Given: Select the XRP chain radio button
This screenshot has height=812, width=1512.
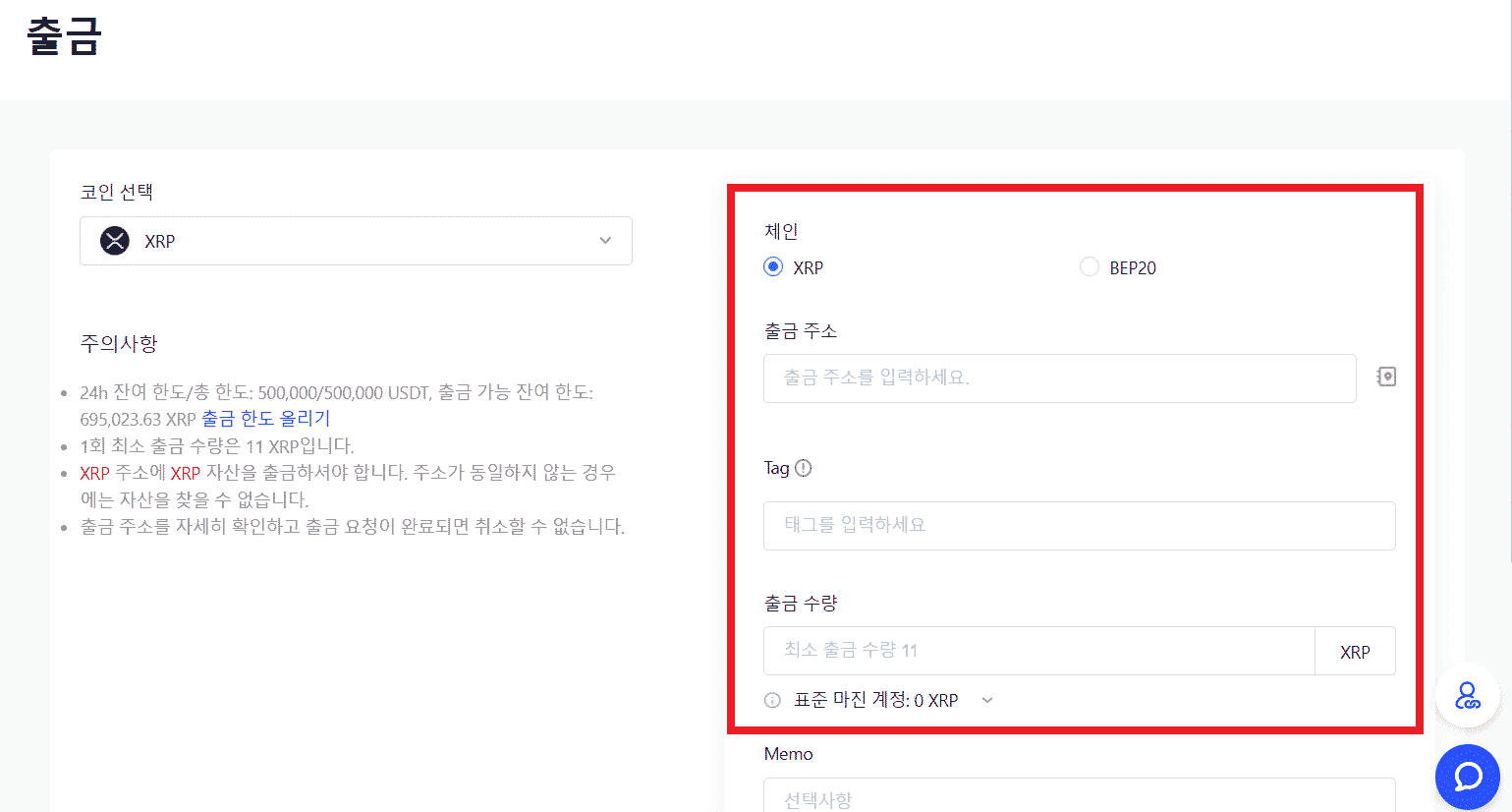Looking at the screenshot, I should click(773, 265).
